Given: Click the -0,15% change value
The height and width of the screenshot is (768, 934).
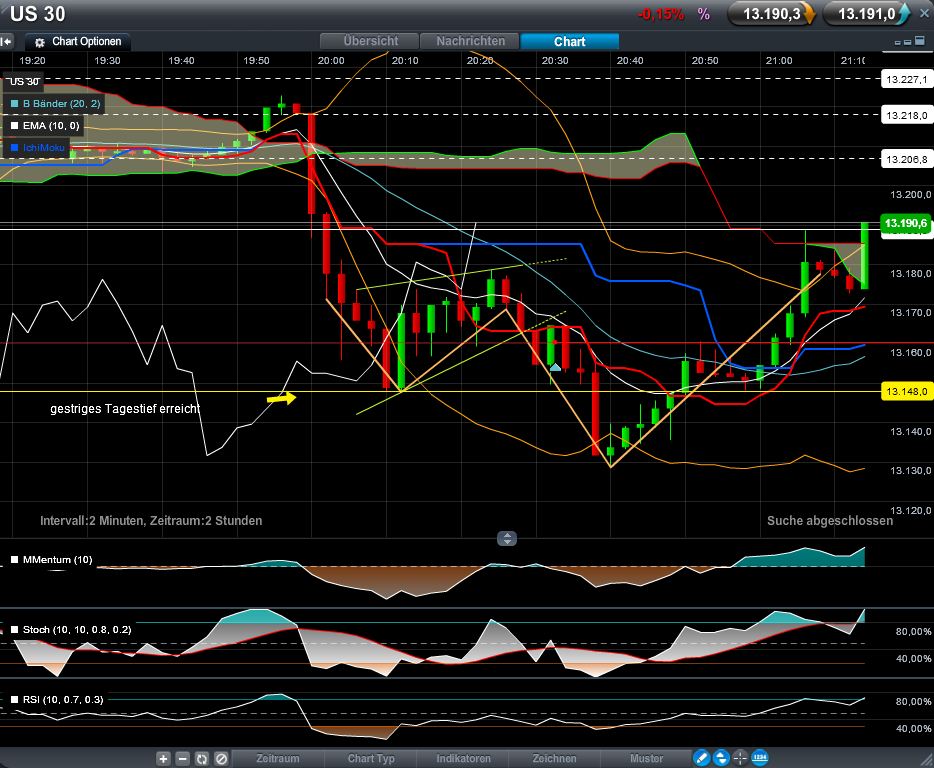Looking at the screenshot, I should (661, 14).
